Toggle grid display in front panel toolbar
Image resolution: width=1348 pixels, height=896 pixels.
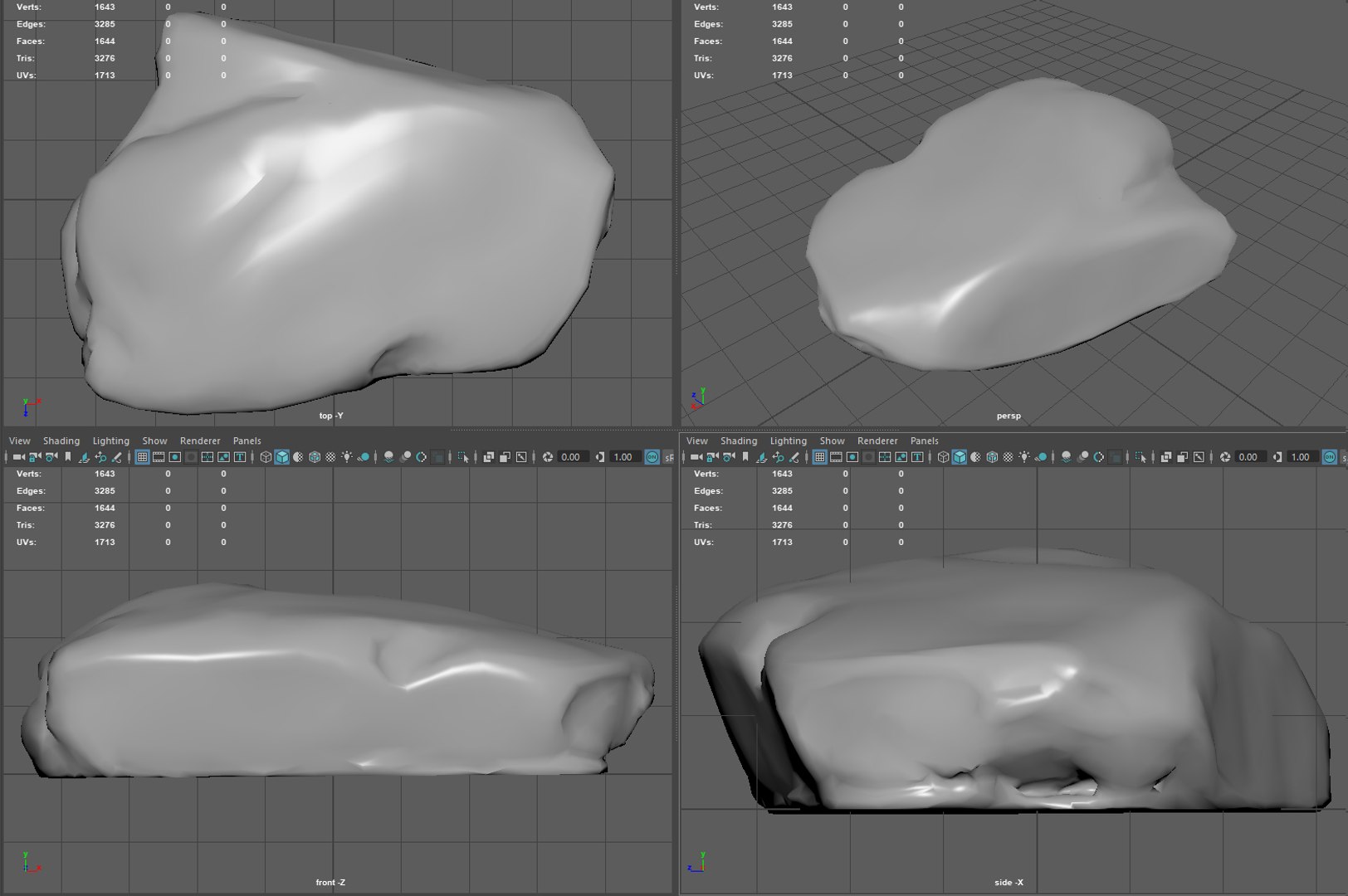click(x=142, y=457)
